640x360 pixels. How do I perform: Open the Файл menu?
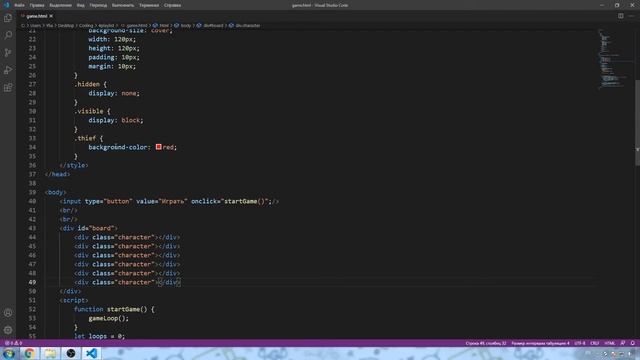click(19, 5)
